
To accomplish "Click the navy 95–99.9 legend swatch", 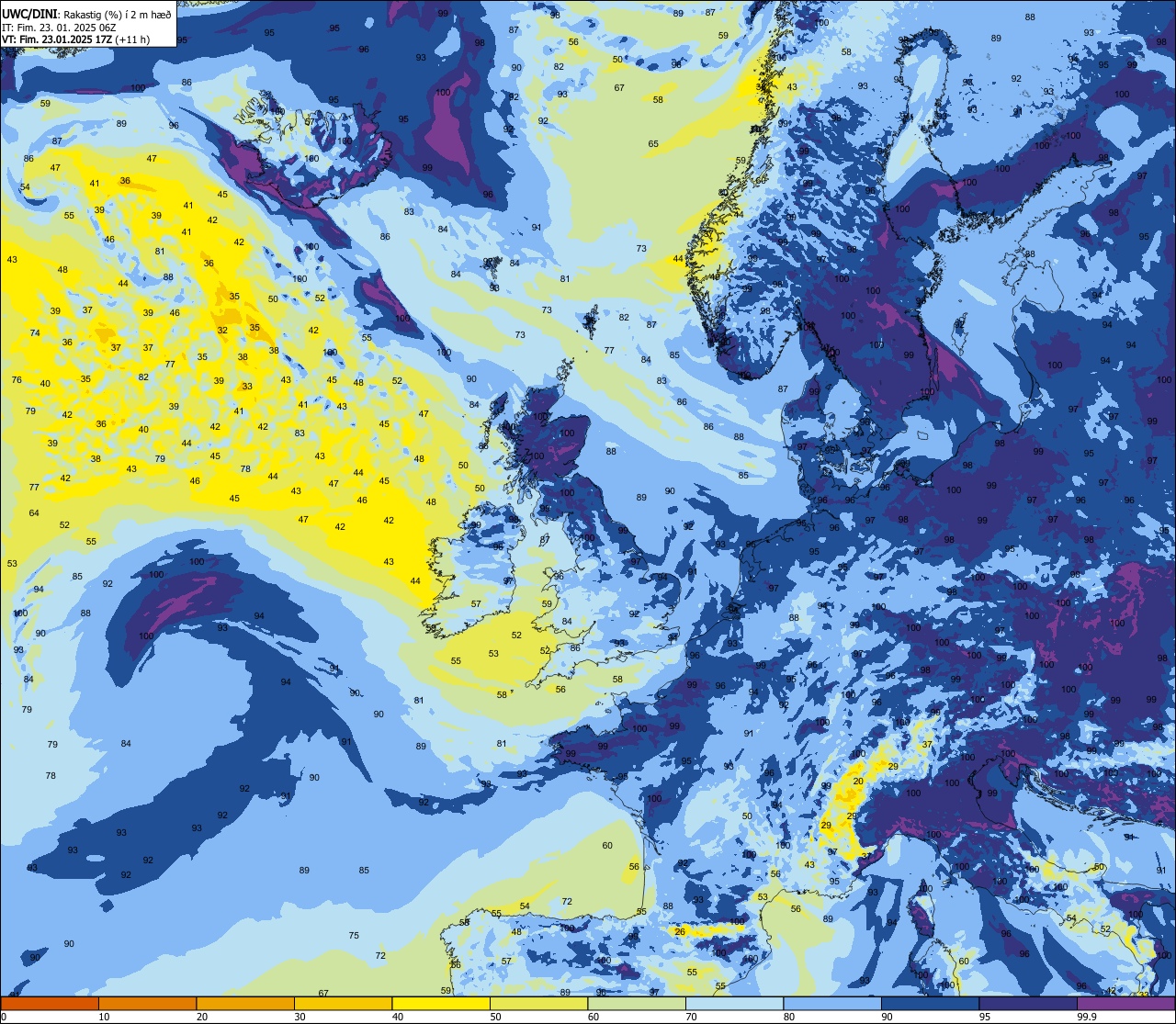I will click(x=1028, y=1003).
